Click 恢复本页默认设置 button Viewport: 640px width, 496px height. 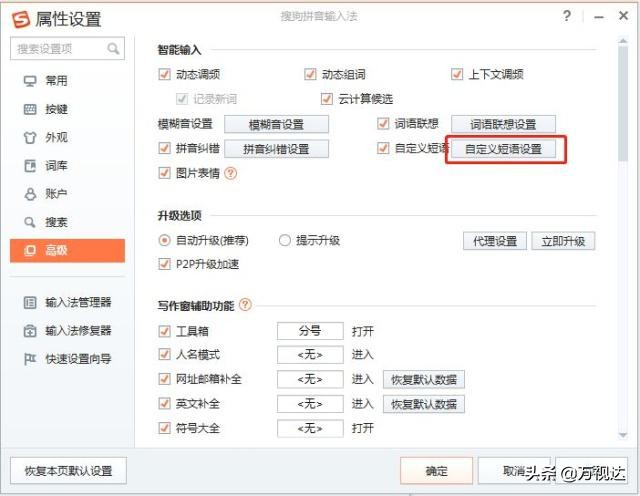(68, 471)
